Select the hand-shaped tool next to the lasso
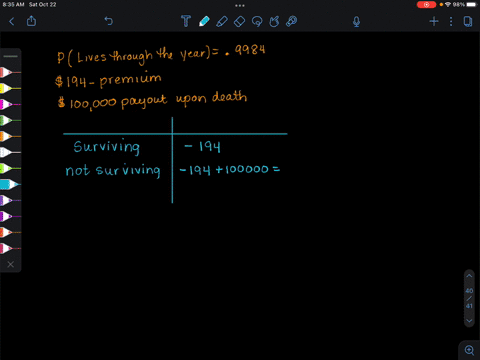480x360 pixels. (x=274, y=21)
